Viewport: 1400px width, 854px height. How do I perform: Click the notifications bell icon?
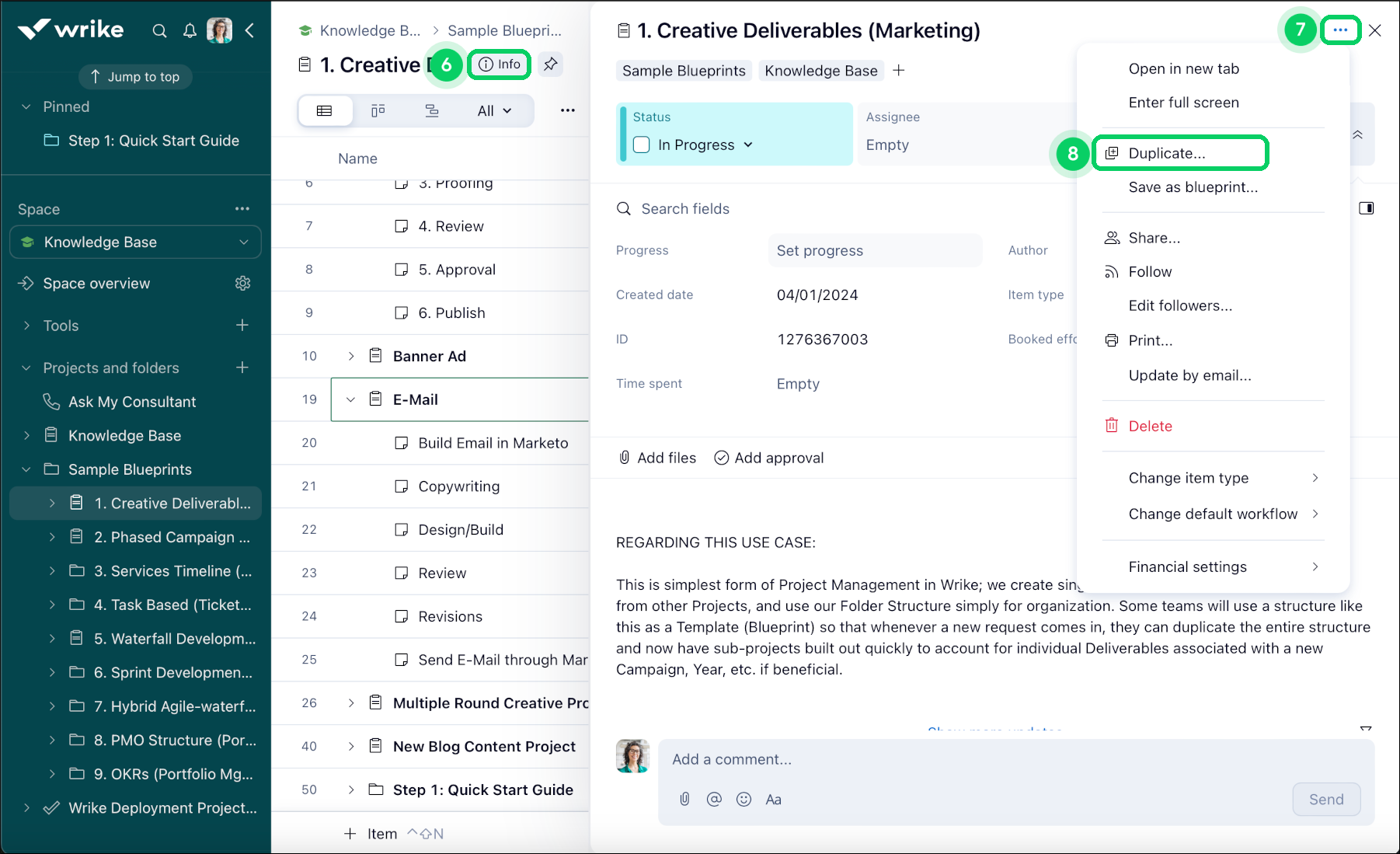point(190,31)
